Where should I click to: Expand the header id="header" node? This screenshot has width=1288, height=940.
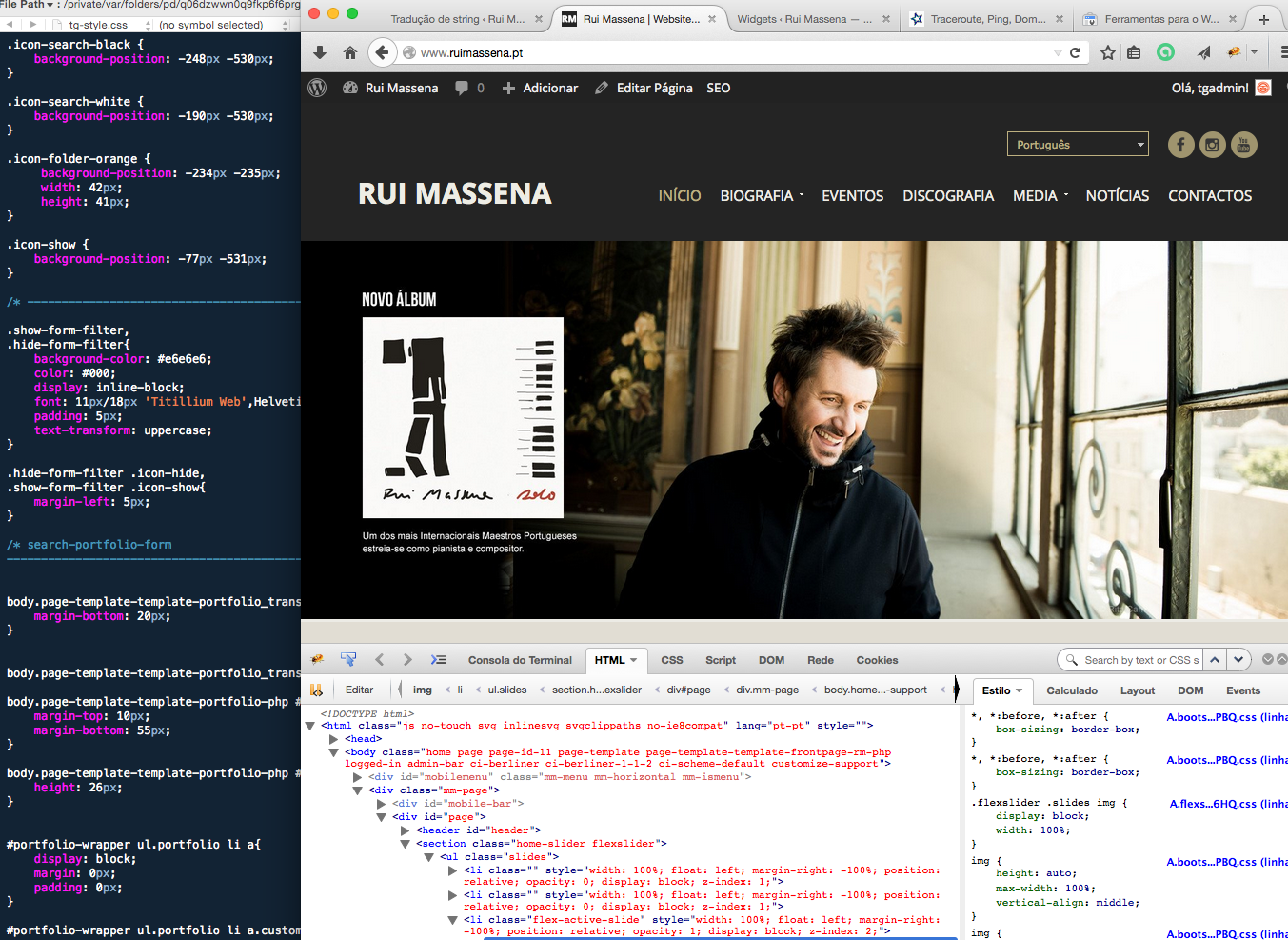pyautogui.click(x=405, y=830)
